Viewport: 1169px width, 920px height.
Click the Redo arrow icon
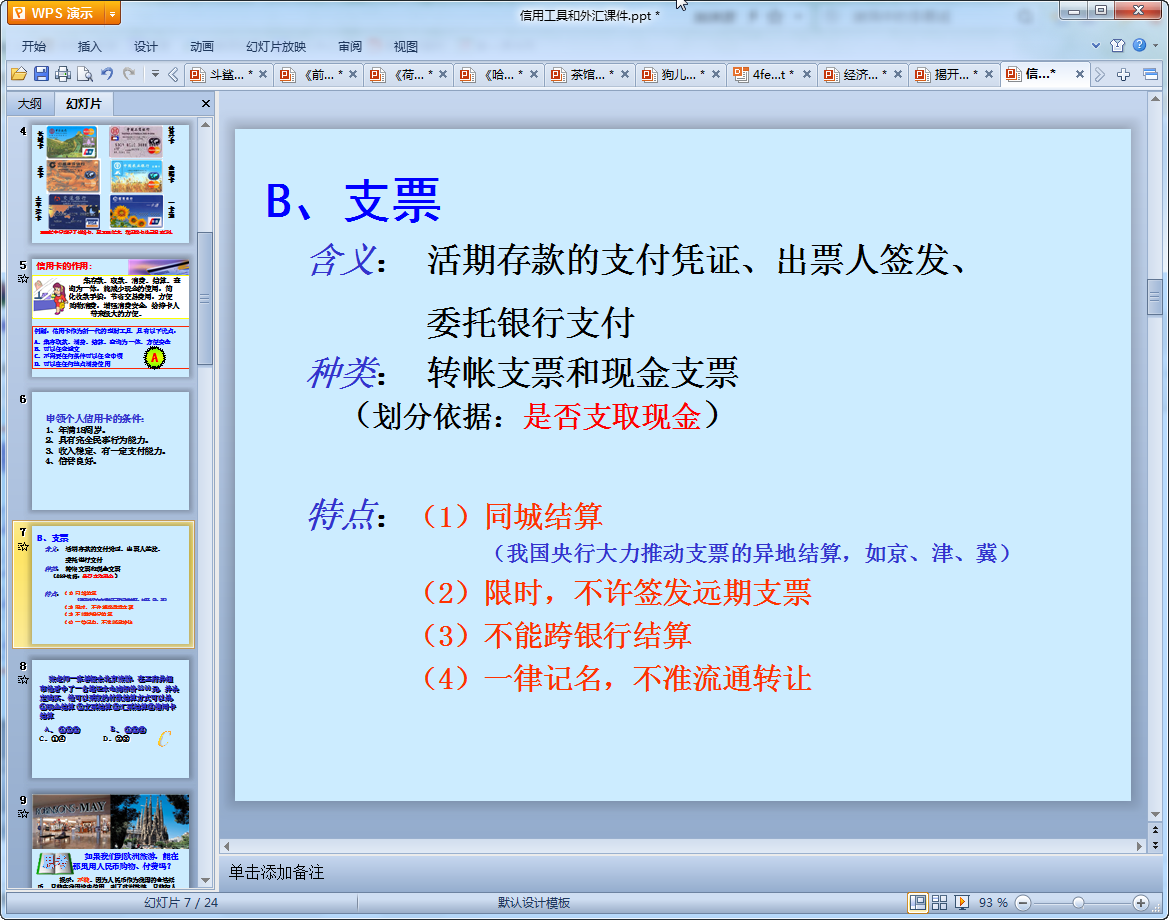pyautogui.click(x=129, y=74)
